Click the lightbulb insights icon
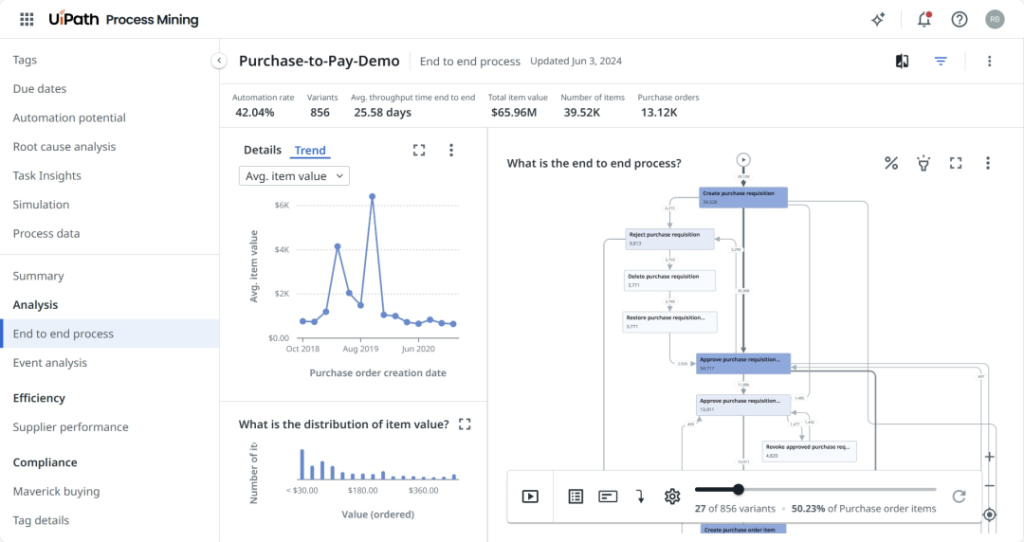This screenshot has height=542, width=1024. tap(923, 163)
